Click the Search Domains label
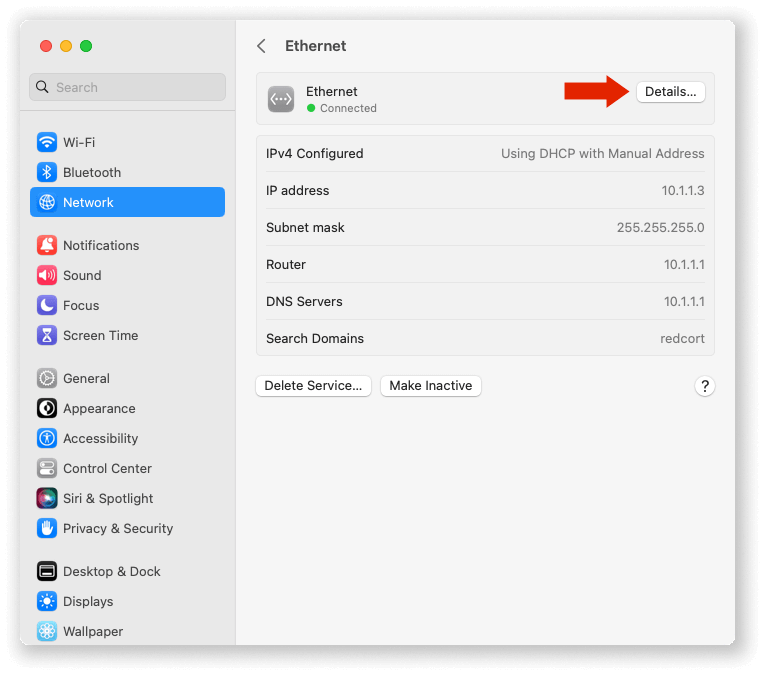The image size is (765, 675). click(x=315, y=338)
